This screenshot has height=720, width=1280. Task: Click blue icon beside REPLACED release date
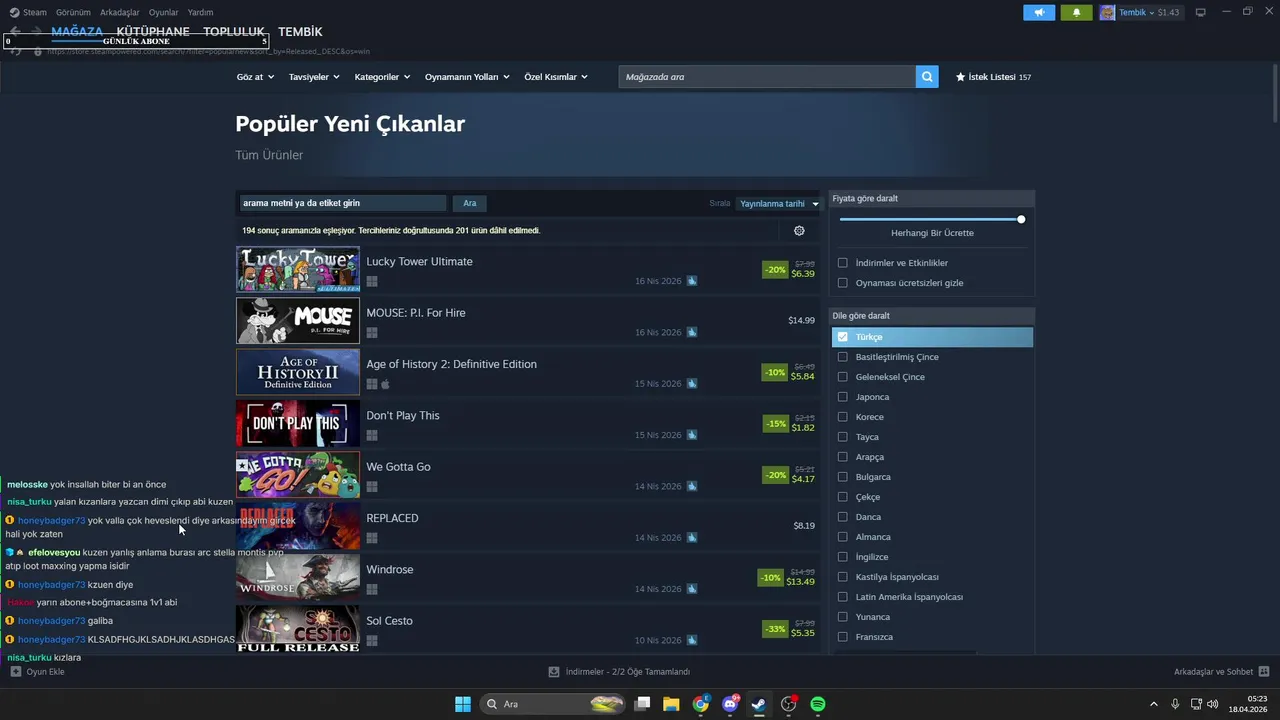691,537
